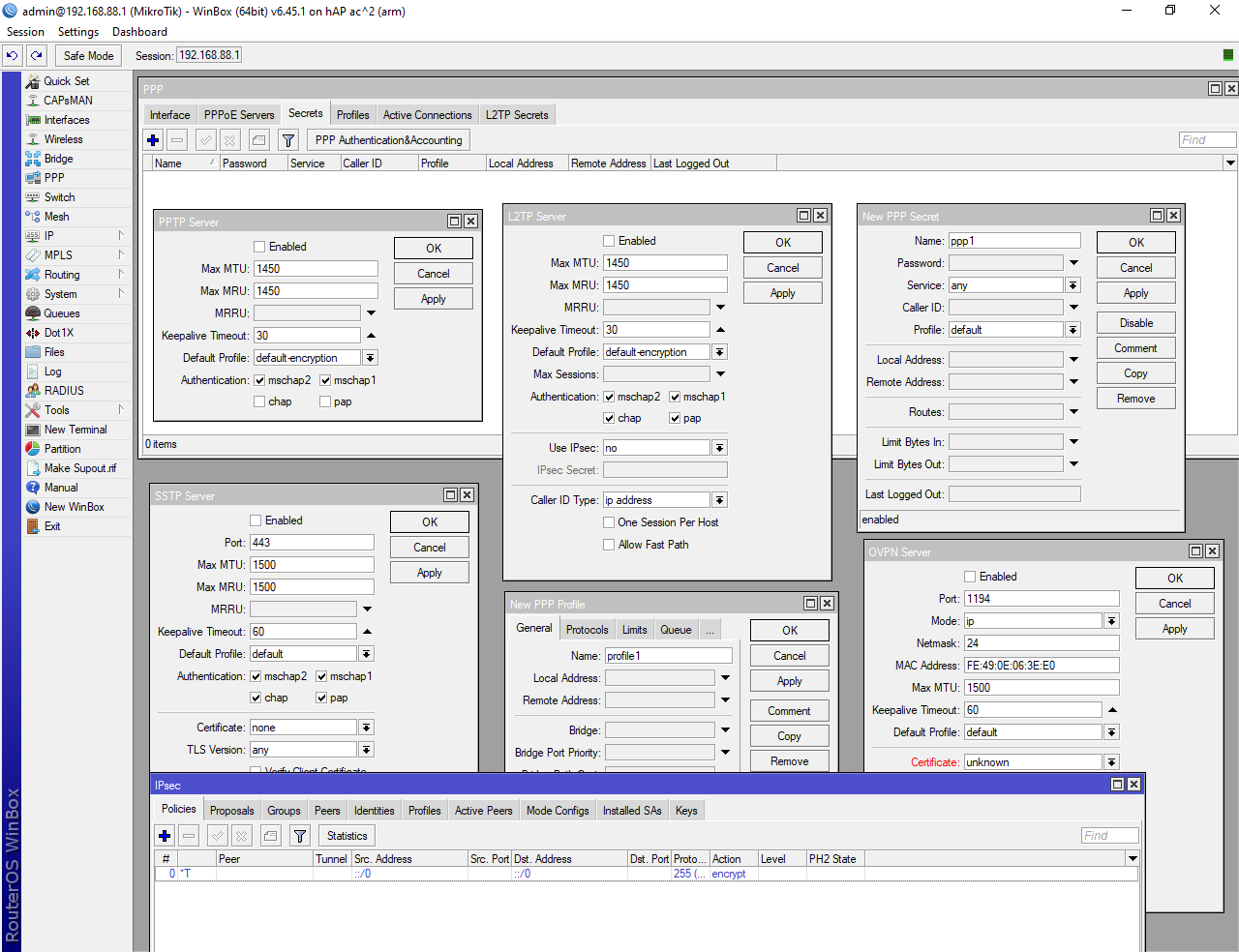
Task: Click the blue plus icon in IPsec Policies
Action: [x=165, y=836]
